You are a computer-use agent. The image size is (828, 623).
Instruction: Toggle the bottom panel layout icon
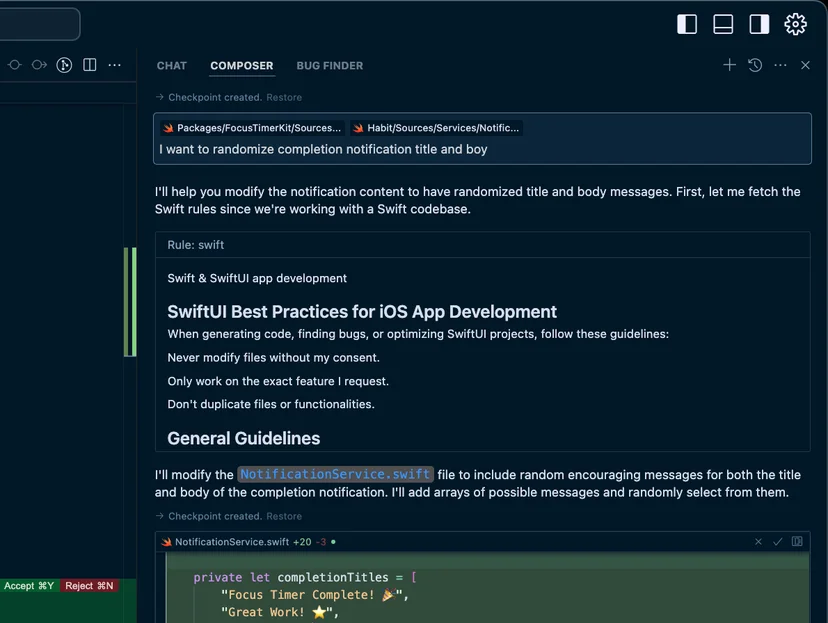[723, 24]
